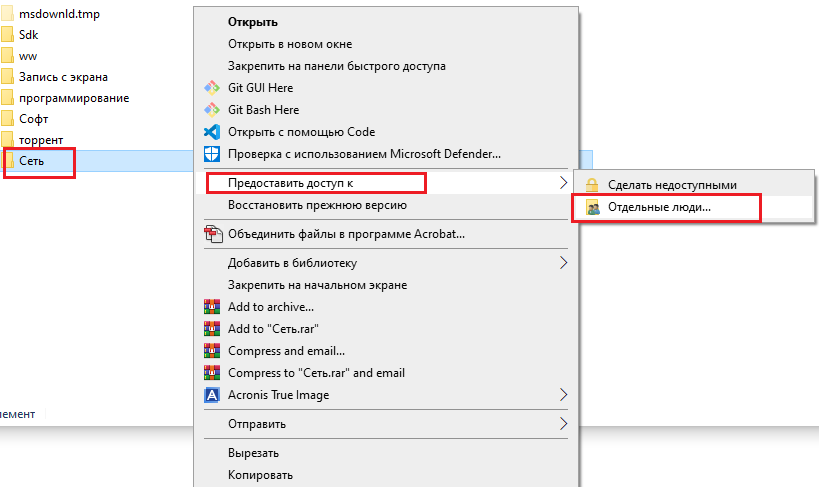
Task: Click the Acronis True Image icon
Action: (x=212, y=395)
